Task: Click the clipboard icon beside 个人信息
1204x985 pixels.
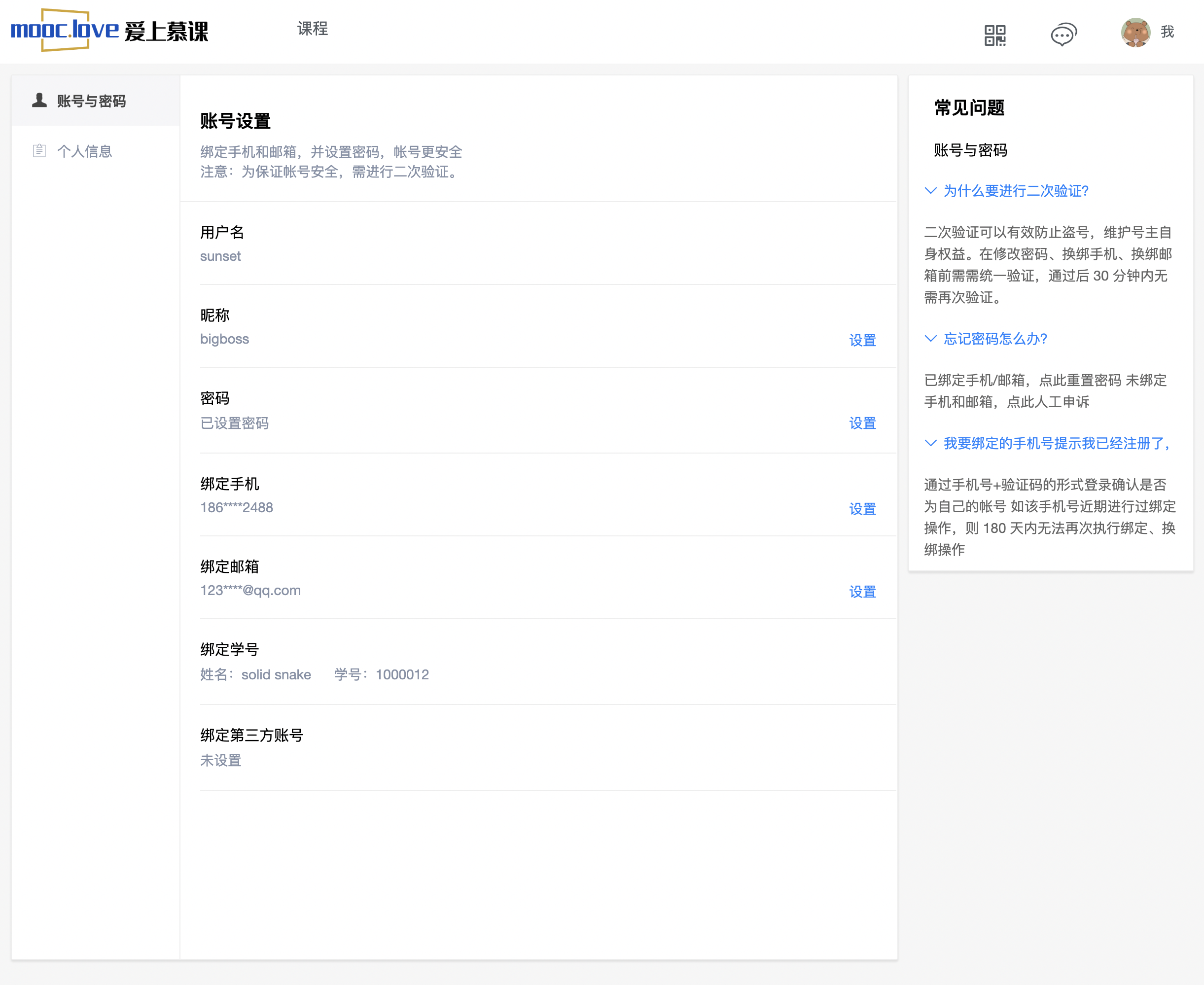Action: 39,150
